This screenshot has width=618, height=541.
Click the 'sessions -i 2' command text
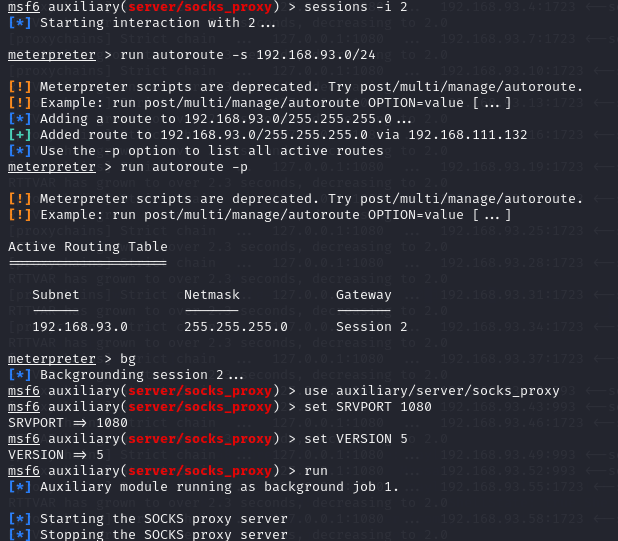point(356,7)
